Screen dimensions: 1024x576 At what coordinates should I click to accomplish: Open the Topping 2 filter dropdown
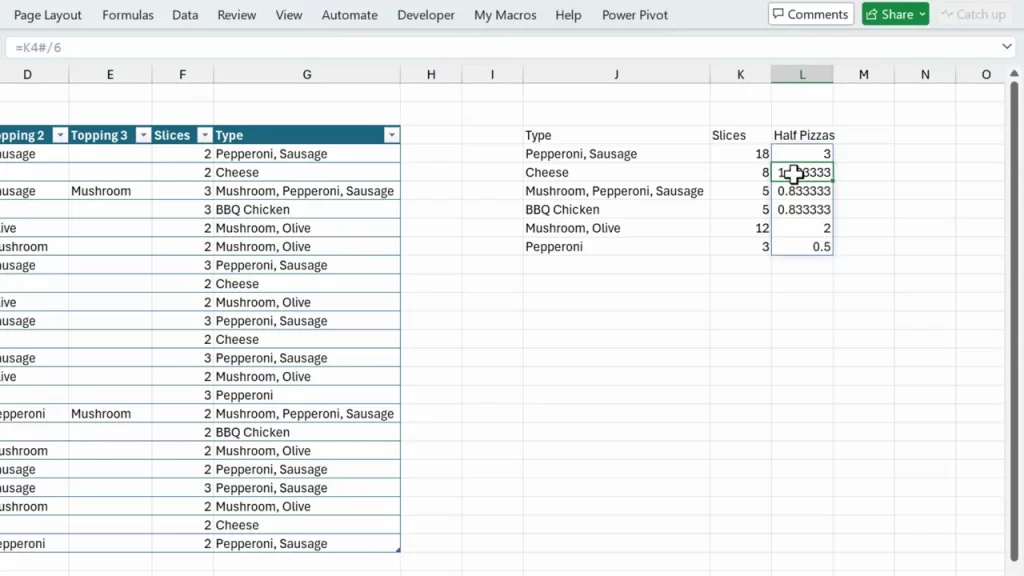tap(60, 134)
